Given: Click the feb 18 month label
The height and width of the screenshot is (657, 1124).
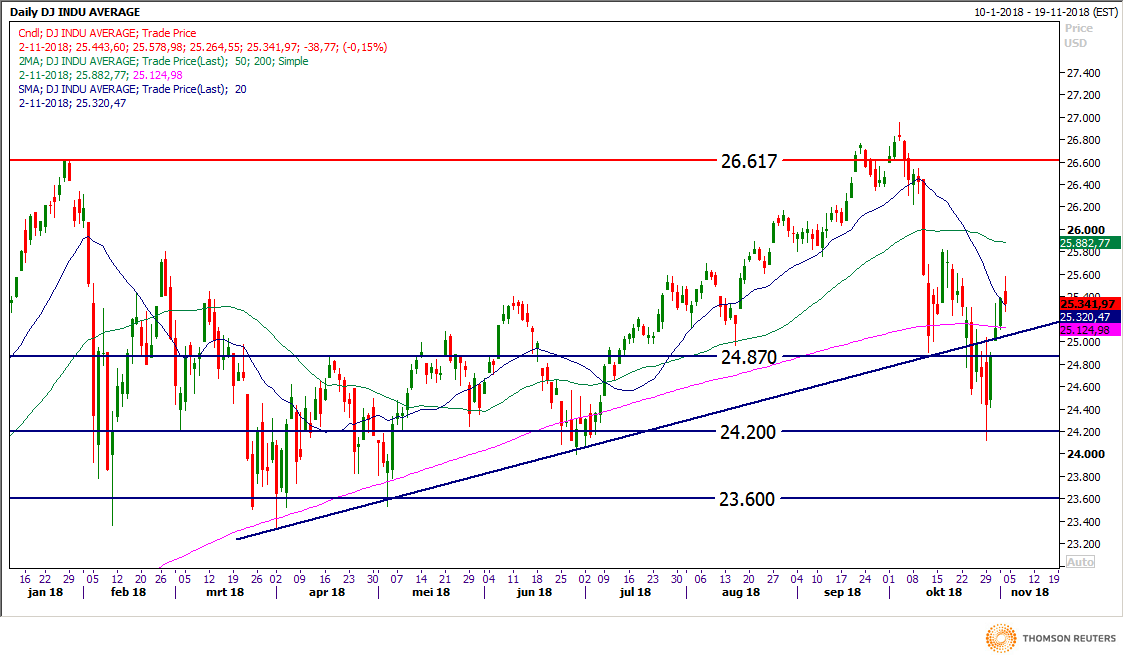Looking at the screenshot, I should (x=128, y=593).
